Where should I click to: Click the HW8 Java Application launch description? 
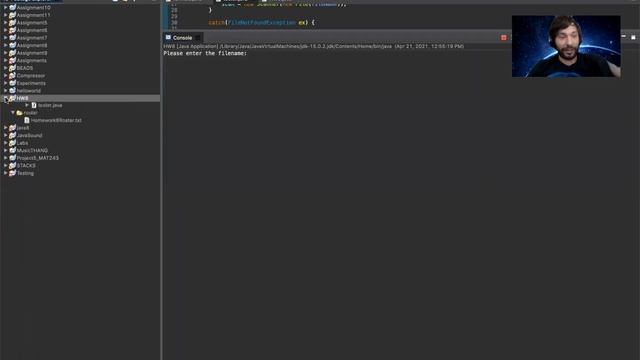[x=313, y=46]
